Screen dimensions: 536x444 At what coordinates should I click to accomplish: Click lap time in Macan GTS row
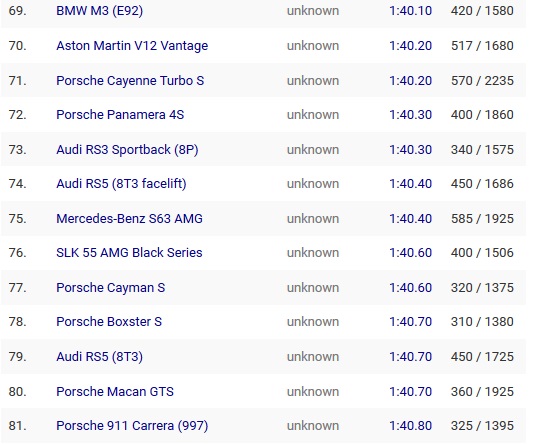[x=411, y=392]
